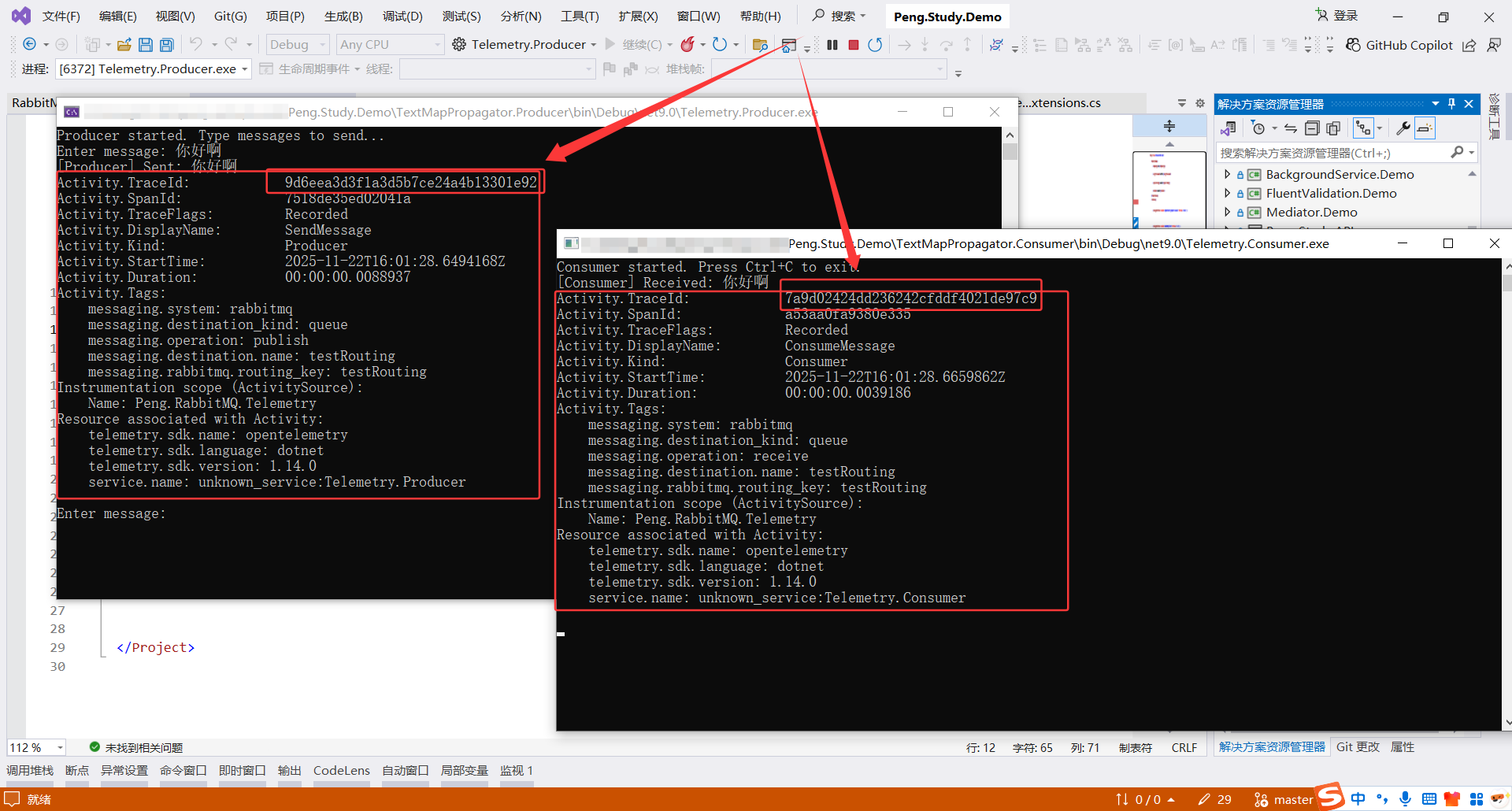Click the pencil pending changes count 29
This screenshot has height=811, width=1512.
click(x=1214, y=800)
